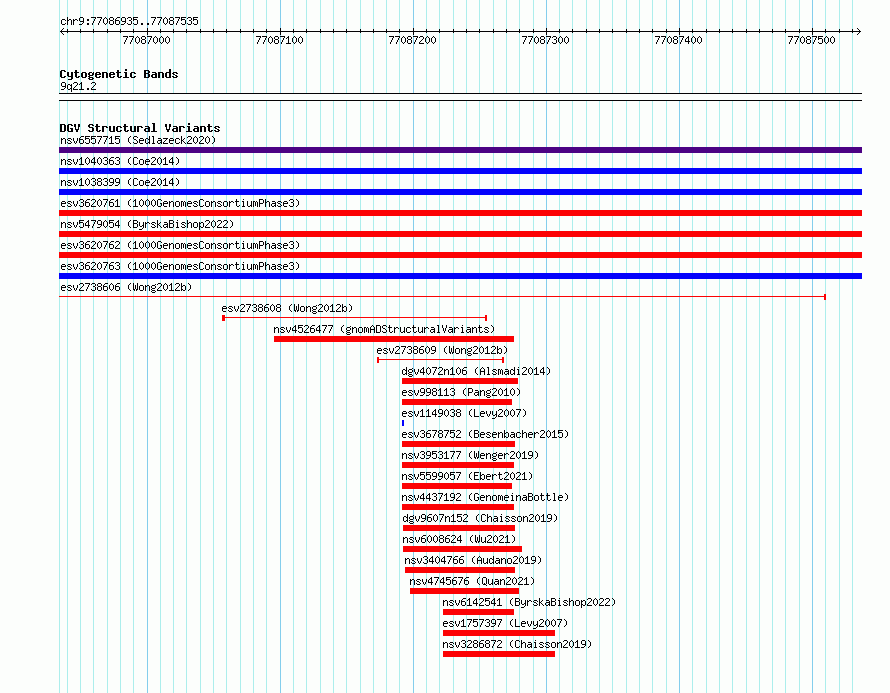890x693 pixels.
Task: Click the blue bar under nsv1038399
Action: 460,192
